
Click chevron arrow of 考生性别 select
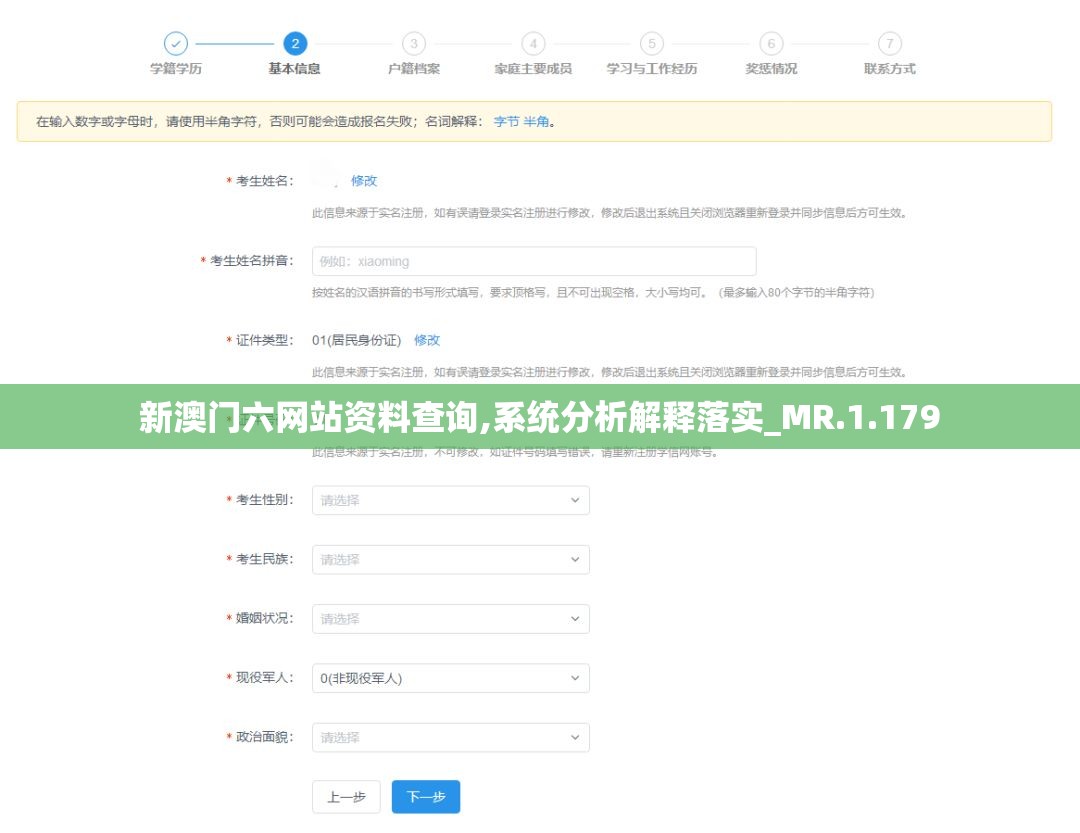tap(574, 500)
